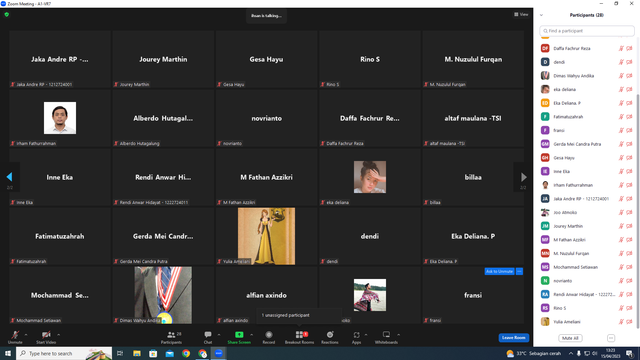Screen dimensions: 640x360
Task: Go to previous gallery page arrow
Action: [9, 177]
